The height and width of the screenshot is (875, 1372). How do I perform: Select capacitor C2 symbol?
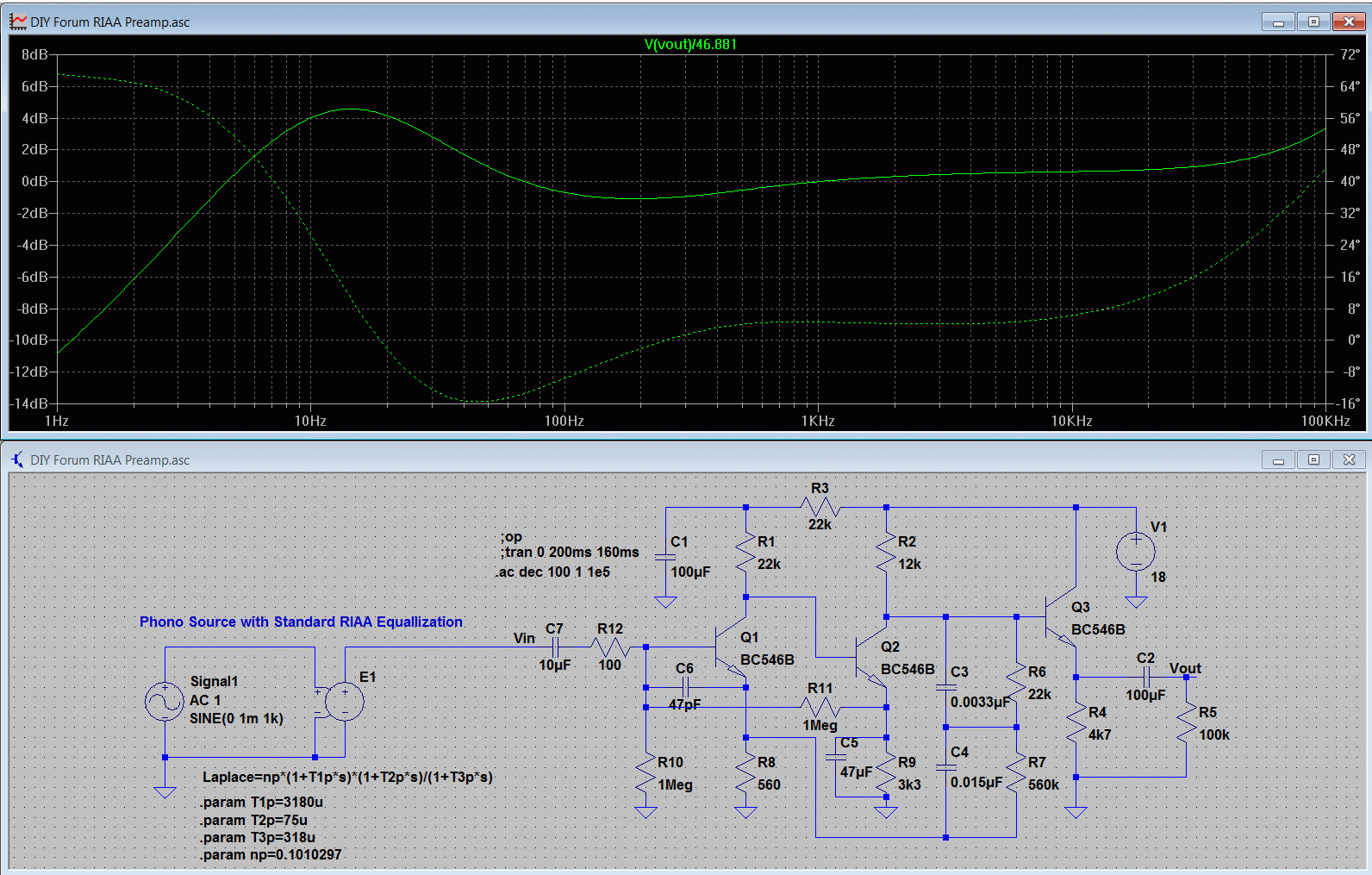1146,677
